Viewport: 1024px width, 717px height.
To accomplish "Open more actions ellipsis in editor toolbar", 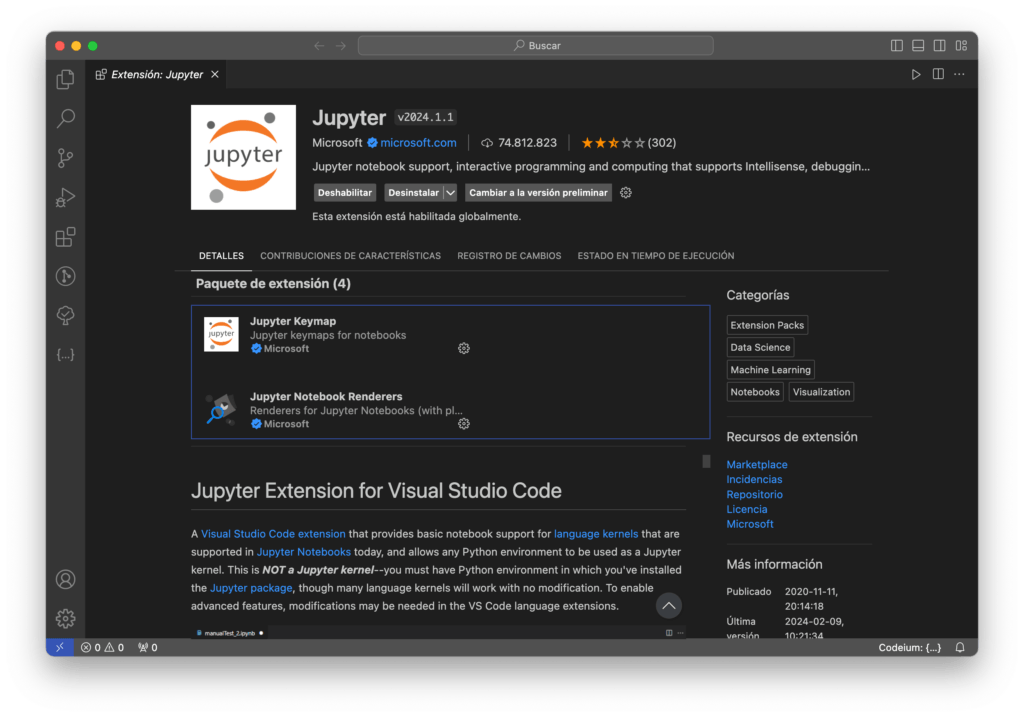I will click(x=960, y=74).
